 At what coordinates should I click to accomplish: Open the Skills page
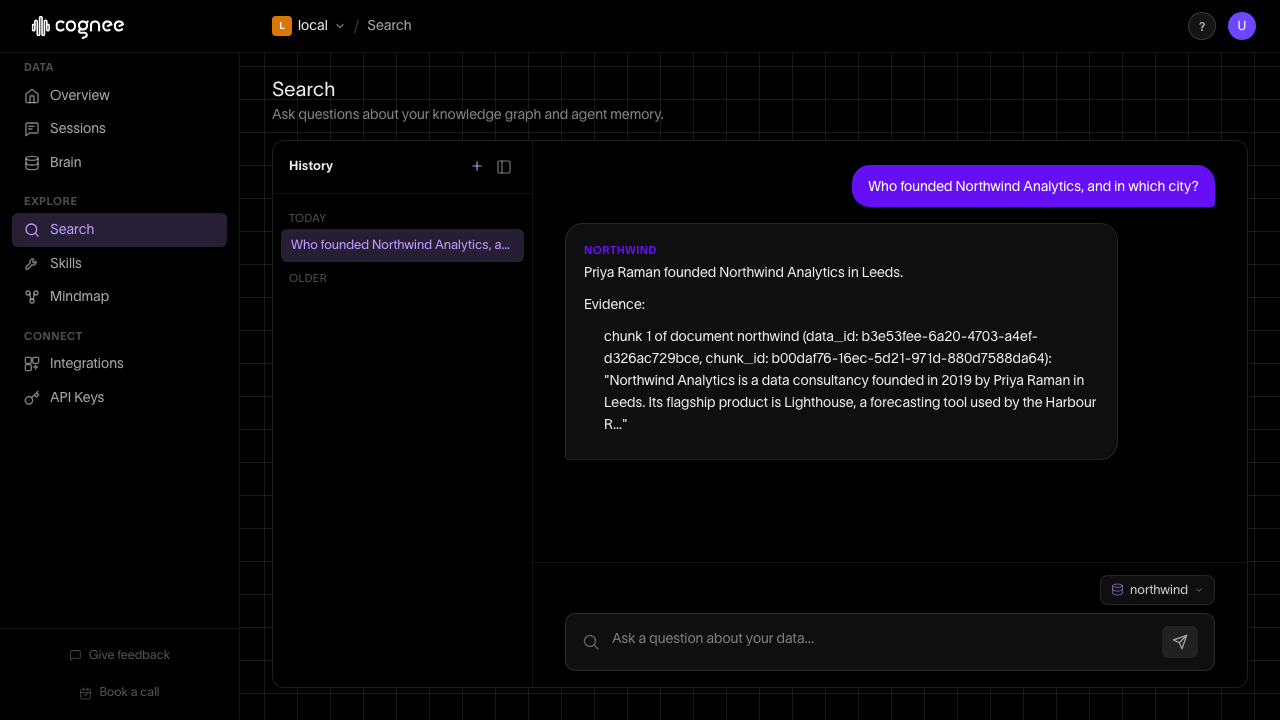click(x=119, y=264)
